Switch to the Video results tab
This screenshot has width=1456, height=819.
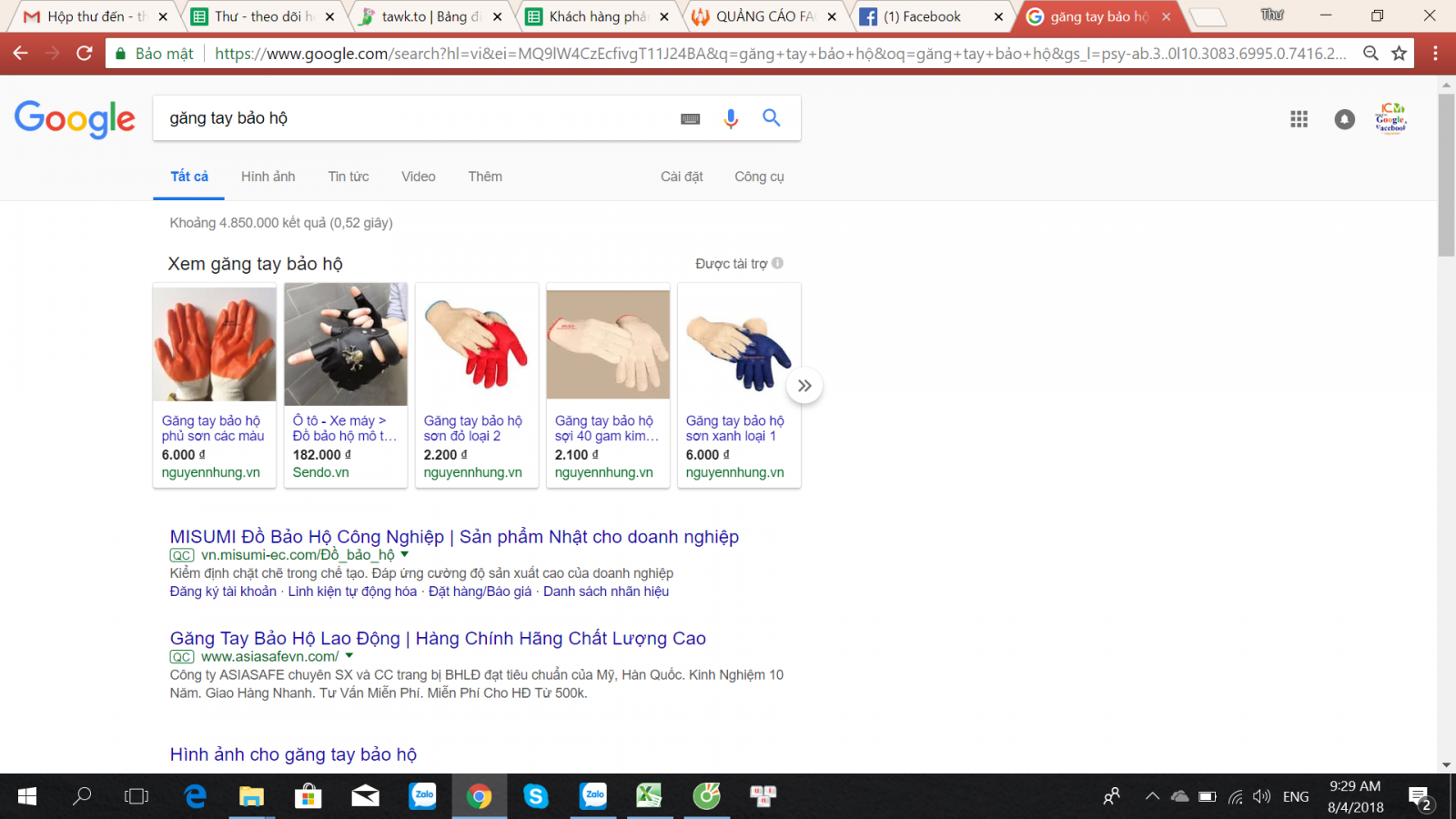pos(419,177)
